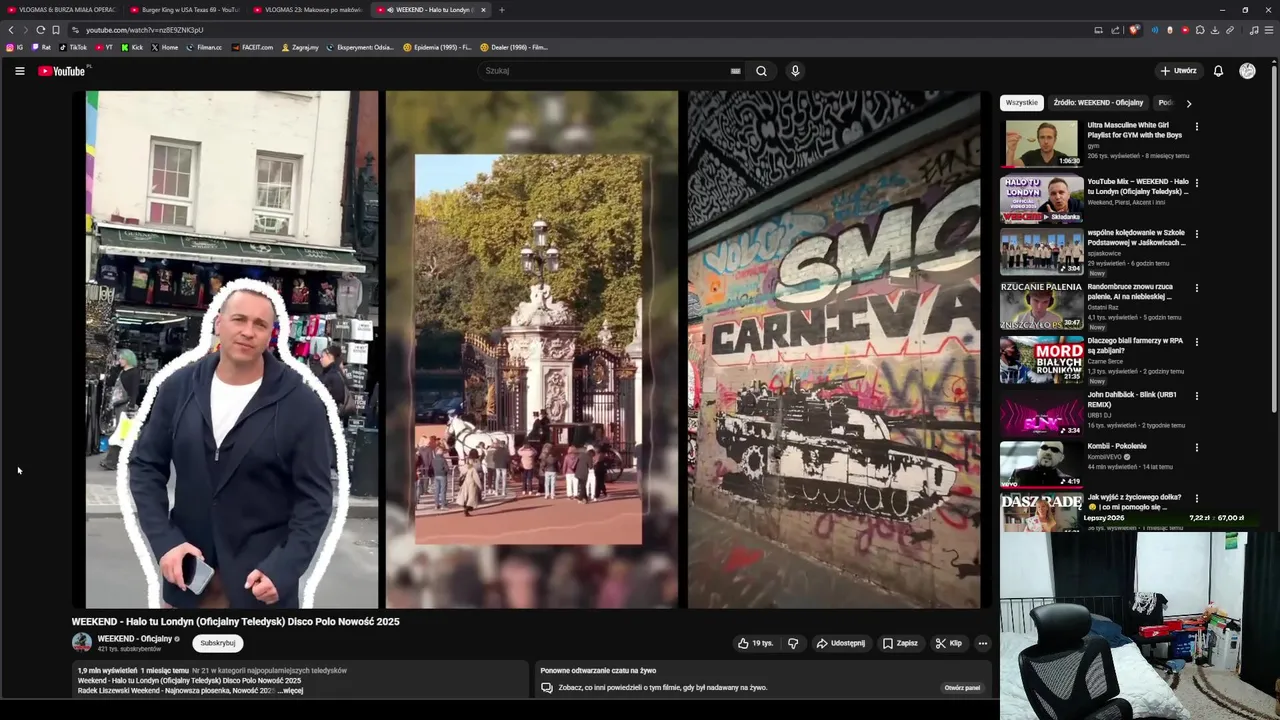
Task: Go back in the browser
Action: click(x=11, y=30)
